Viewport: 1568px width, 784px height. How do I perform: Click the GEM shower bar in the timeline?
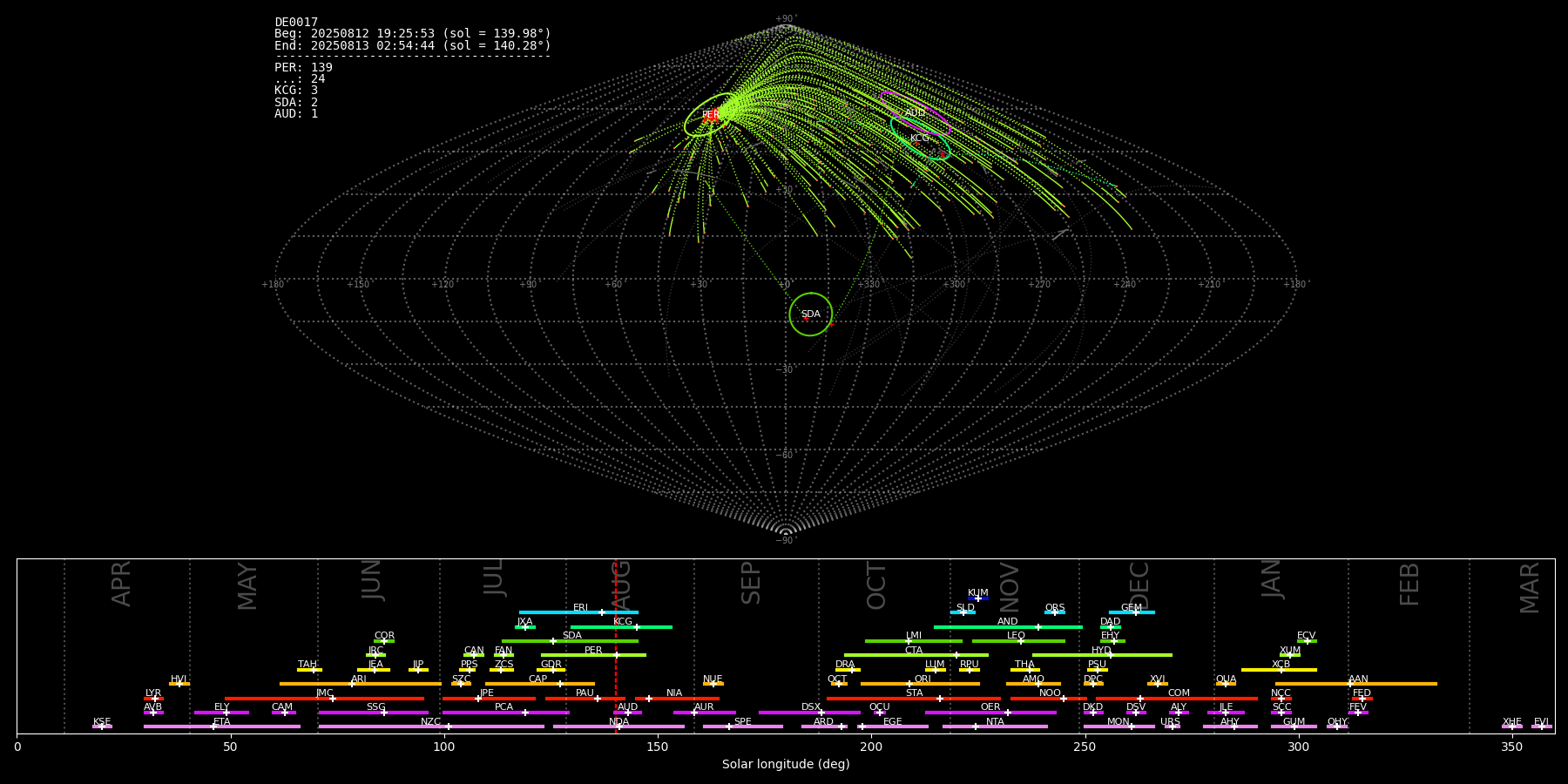click(x=1132, y=612)
